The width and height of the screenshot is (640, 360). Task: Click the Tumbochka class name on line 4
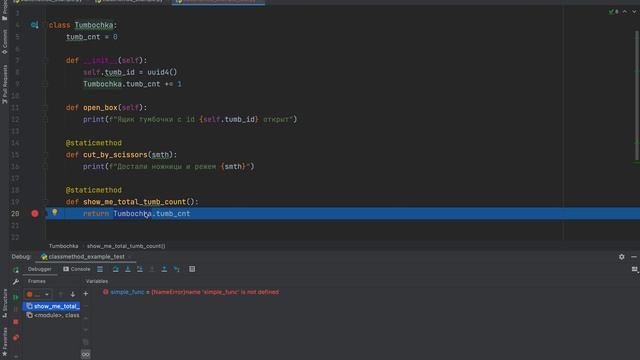(x=93, y=25)
